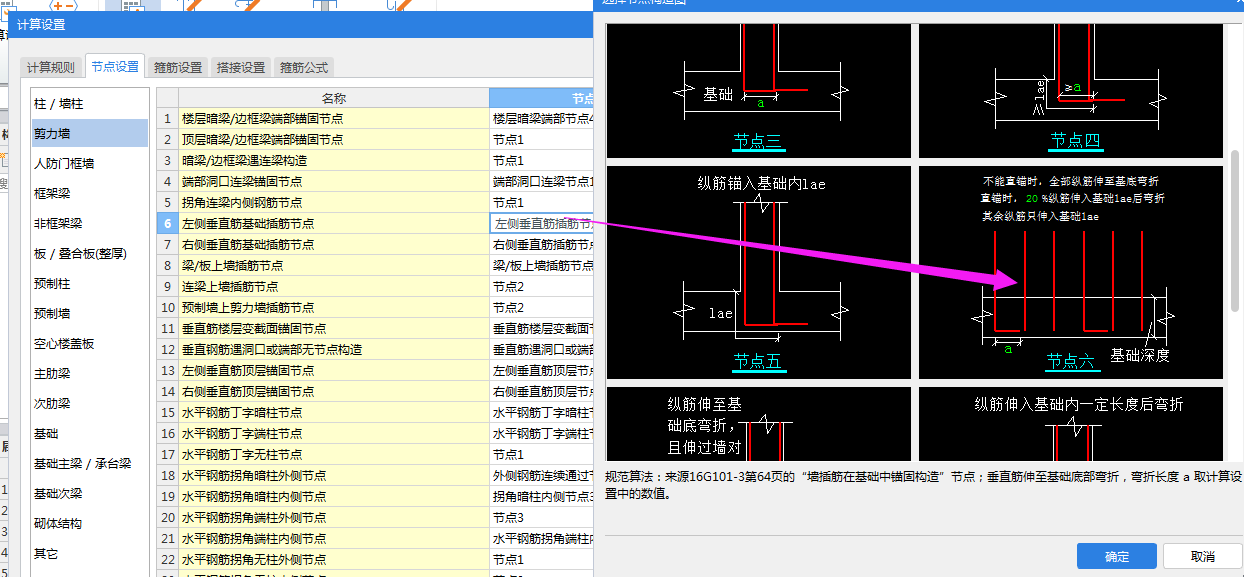Switch to the 节点设置 tab
1244x577 pixels.
(x=115, y=66)
